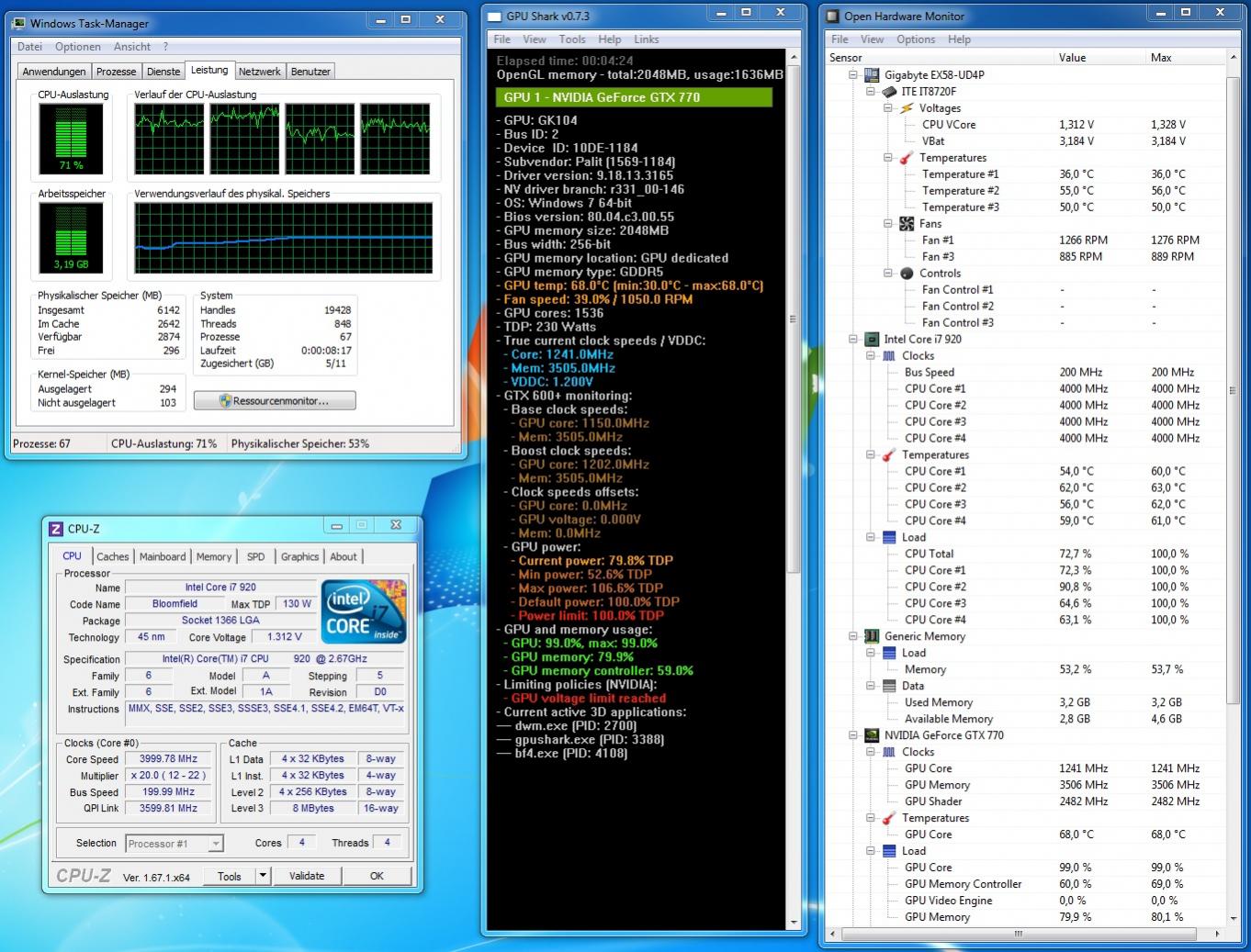Click the thermometer icon under ITE IT8720F

coord(907,158)
